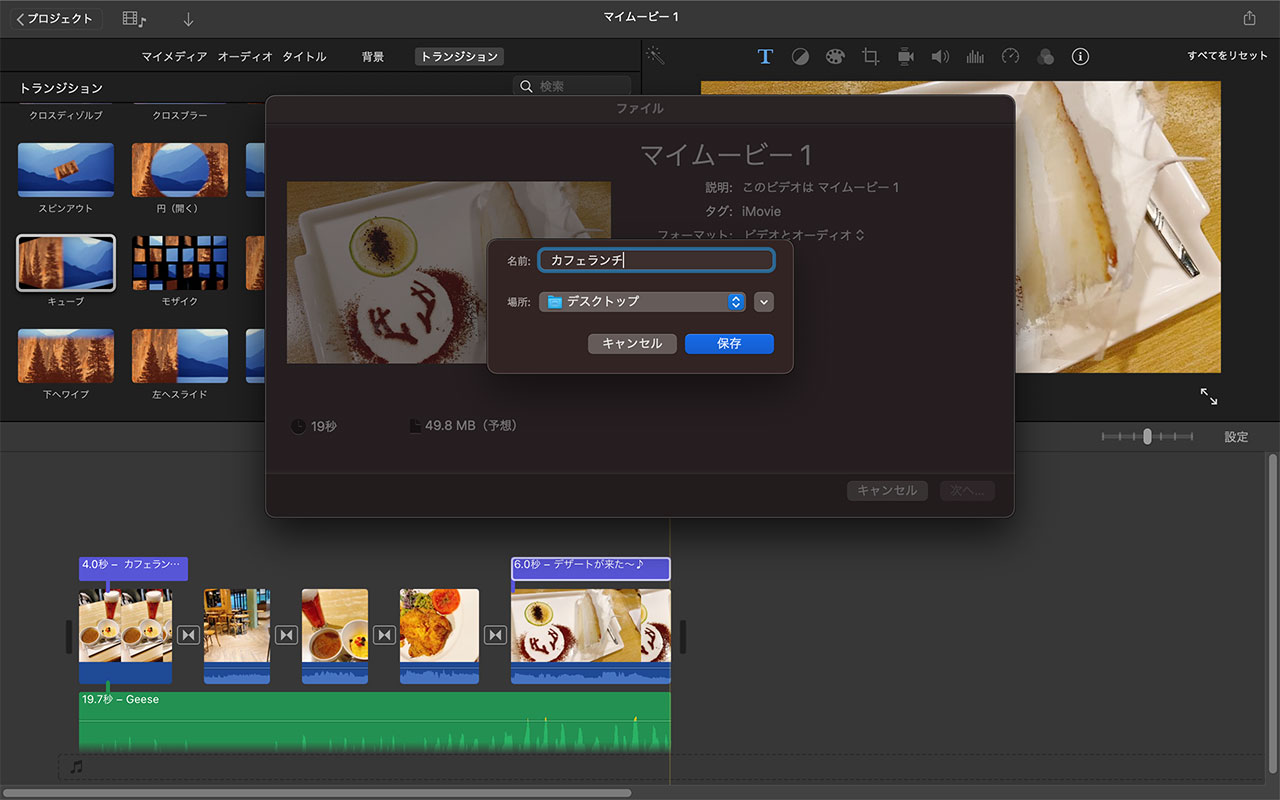Click the 名前 filename input field
Screen dimensions: 1280x800
656,260
